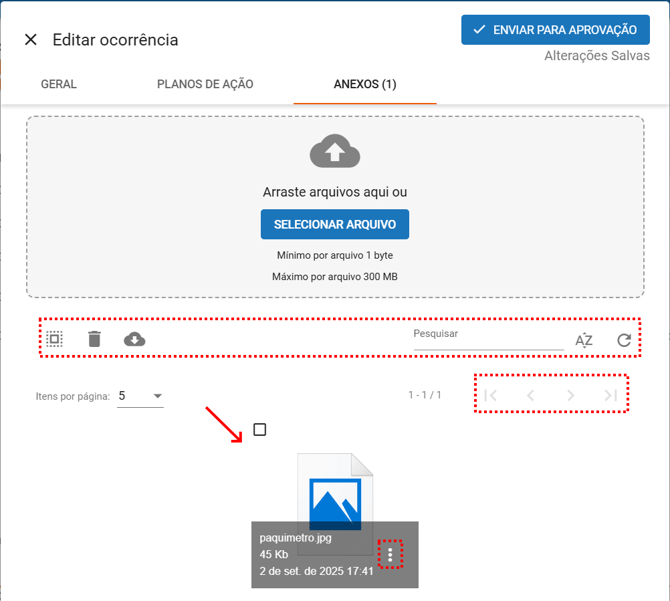Viewport: 670px width, 601px height.
Task: Switch to the Geral tab
Action: tap(59, 84)
